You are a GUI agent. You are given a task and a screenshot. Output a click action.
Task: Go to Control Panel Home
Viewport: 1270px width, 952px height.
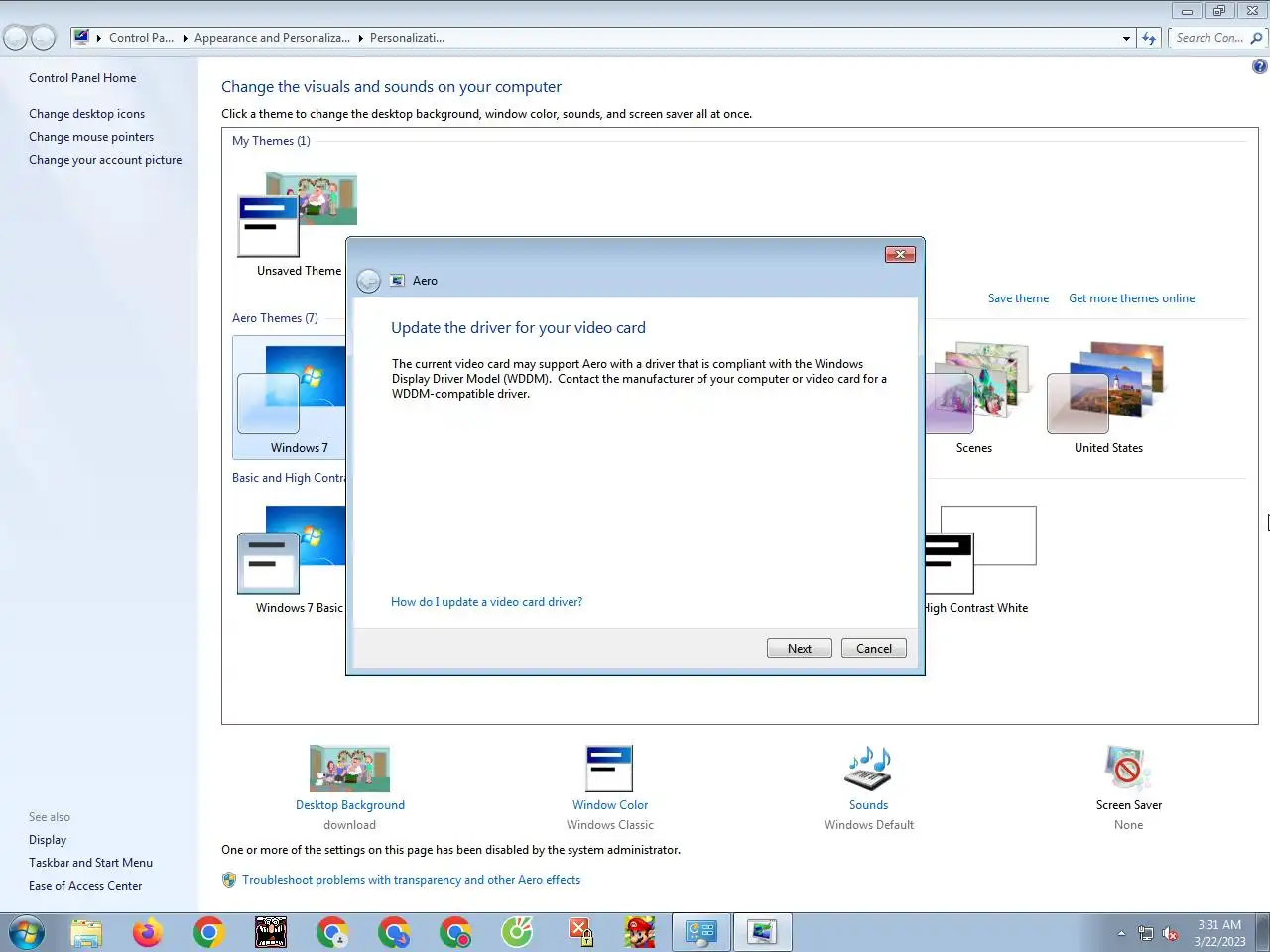[82, 78]
